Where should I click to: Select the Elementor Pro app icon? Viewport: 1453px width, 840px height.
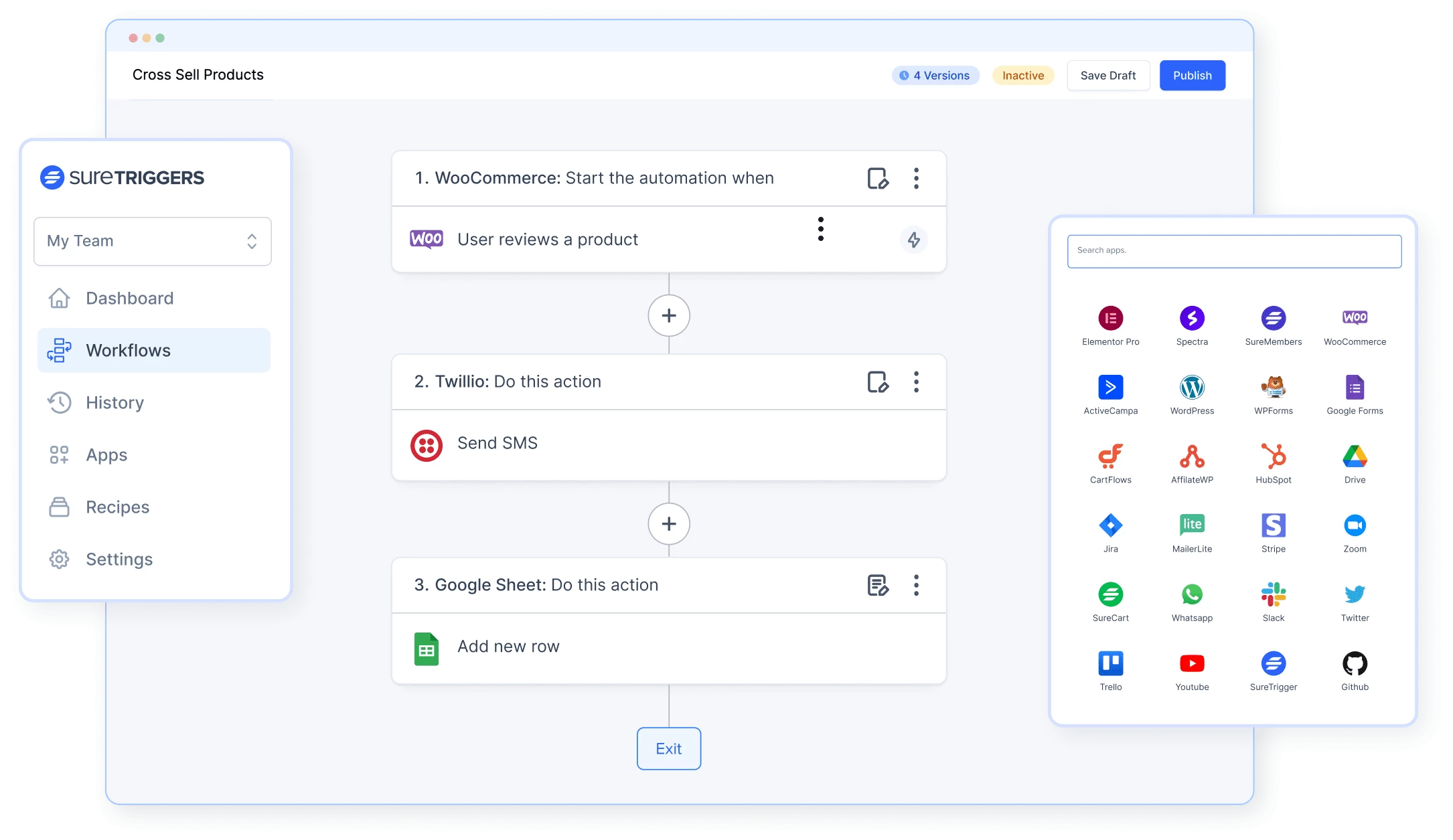coord(1110,319)
